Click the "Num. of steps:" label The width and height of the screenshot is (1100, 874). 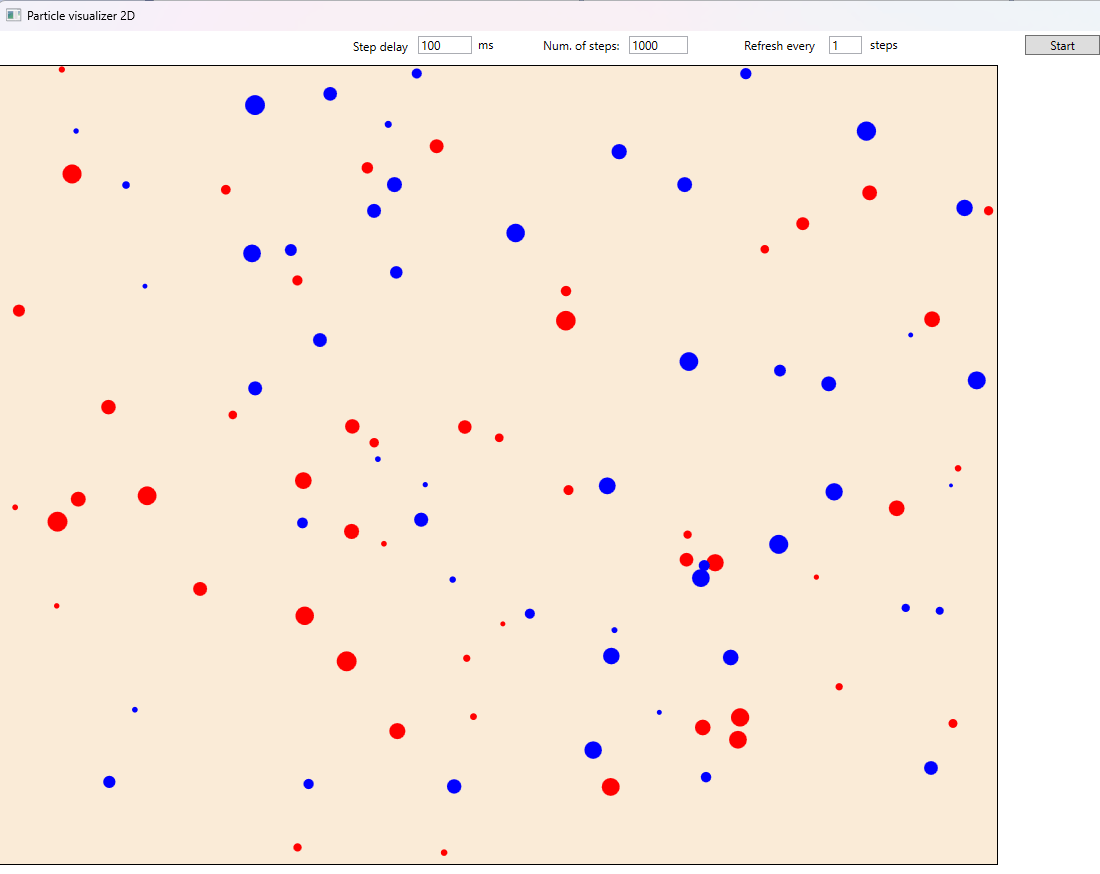coord(581,46)
